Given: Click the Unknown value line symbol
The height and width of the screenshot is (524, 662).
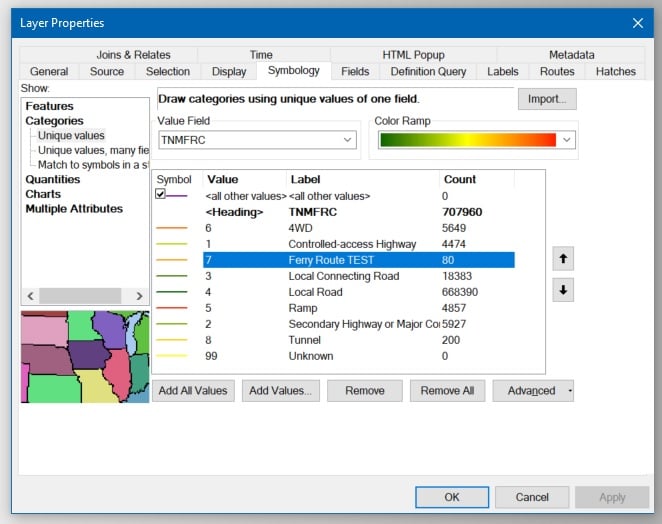Looking at the screenshot, I should pos(171,356).
